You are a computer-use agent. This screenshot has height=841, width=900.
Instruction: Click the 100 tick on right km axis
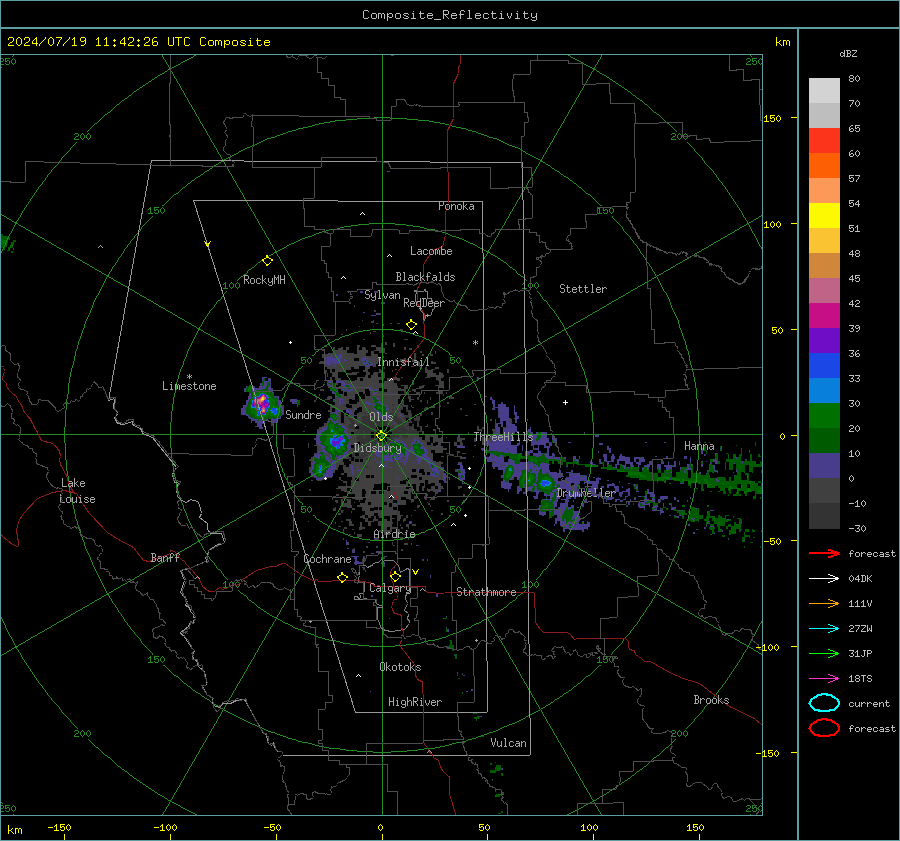(772, 224)
